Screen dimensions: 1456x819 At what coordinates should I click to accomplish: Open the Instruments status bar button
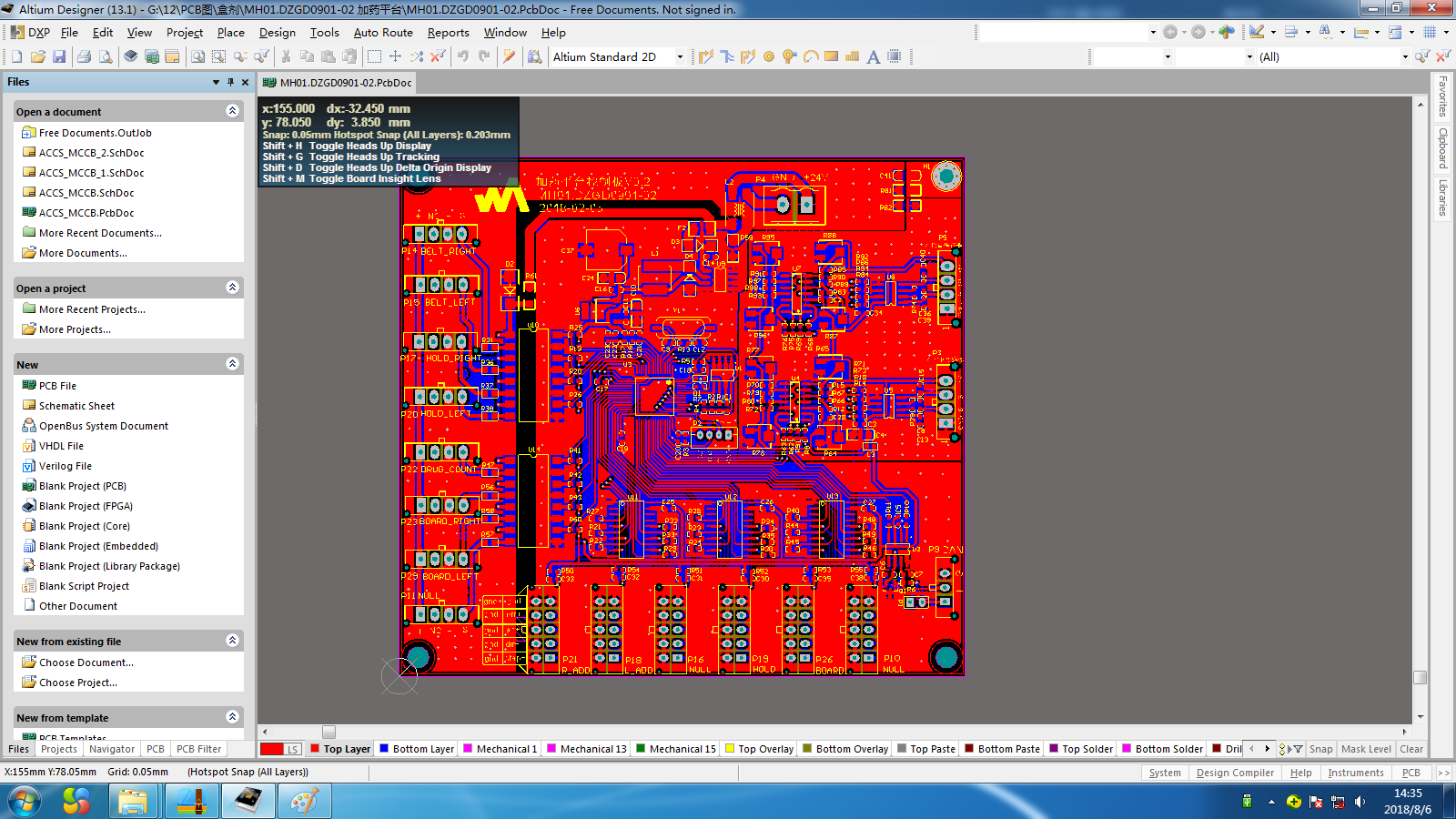click(1355, 773)
